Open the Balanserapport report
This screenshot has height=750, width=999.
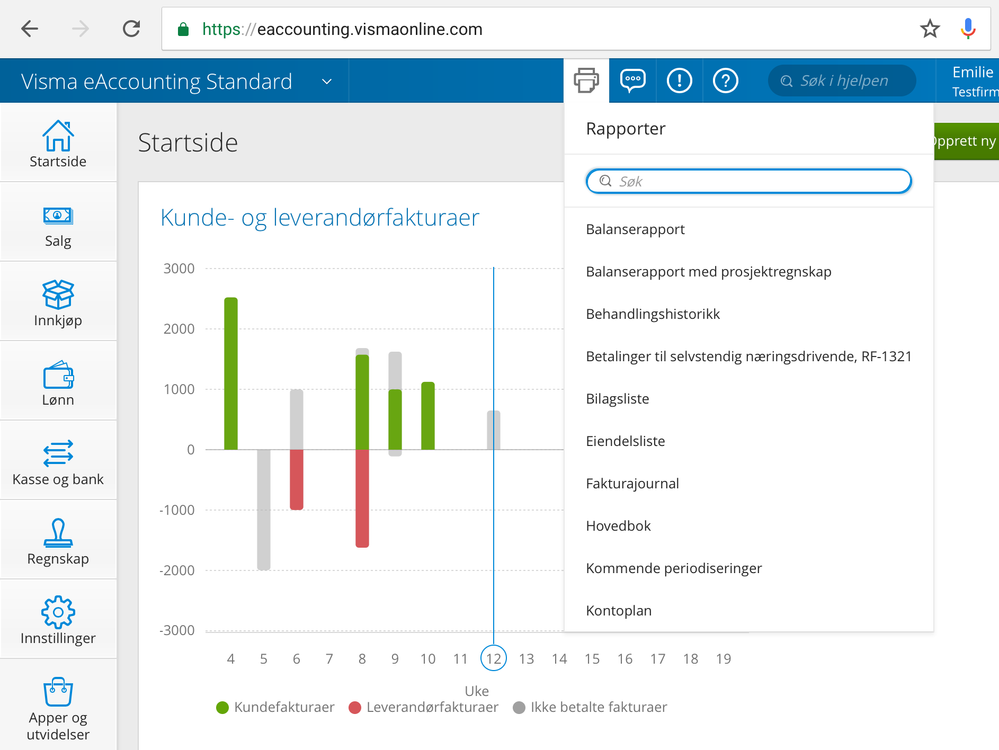pyautogui.click(x=635, y=229)
